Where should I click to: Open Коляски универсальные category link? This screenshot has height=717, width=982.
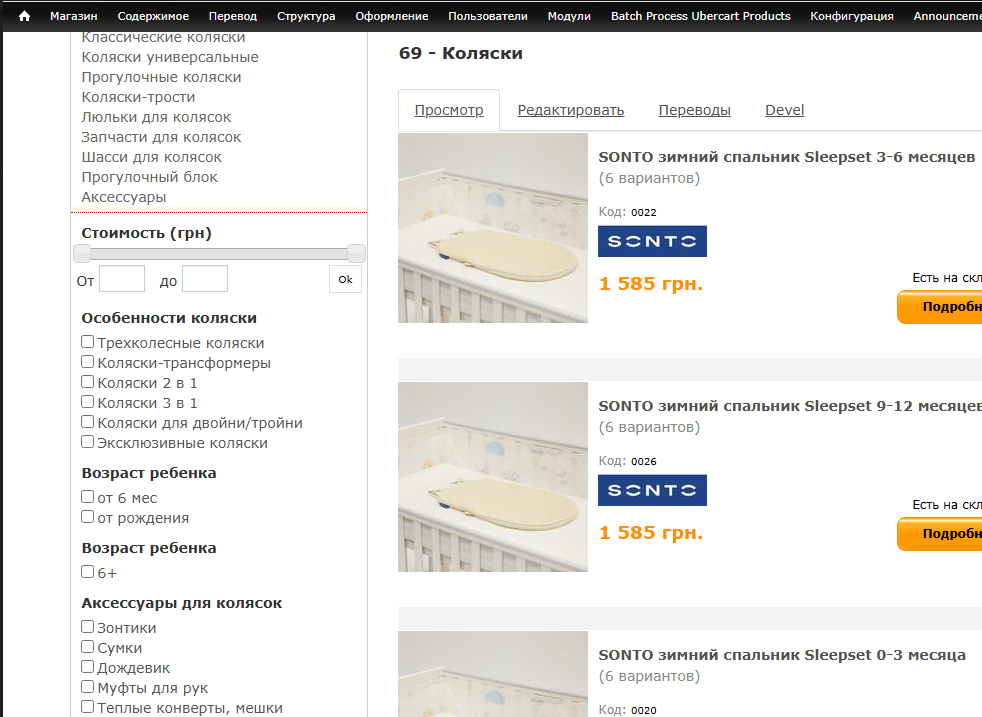coord(170,57)
